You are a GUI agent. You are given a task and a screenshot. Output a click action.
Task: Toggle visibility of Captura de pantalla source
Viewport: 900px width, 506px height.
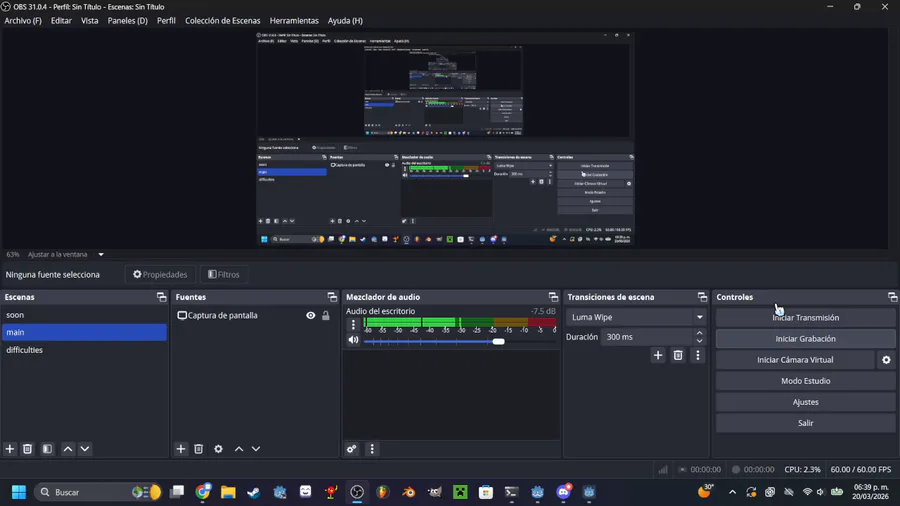point(311,316)
